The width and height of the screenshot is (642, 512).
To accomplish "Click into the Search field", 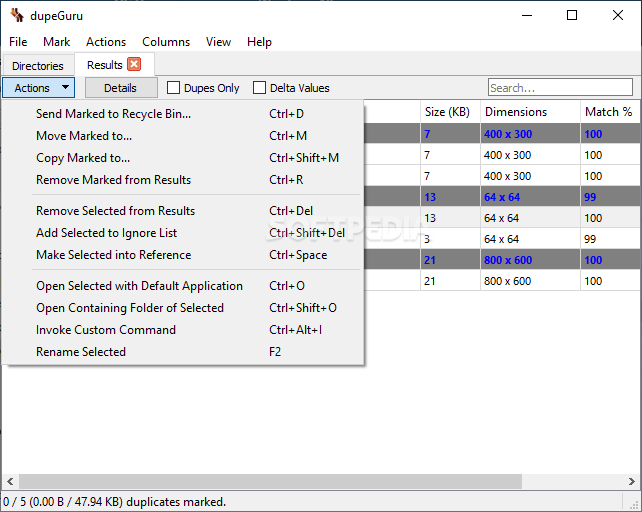I will point(560,88).
